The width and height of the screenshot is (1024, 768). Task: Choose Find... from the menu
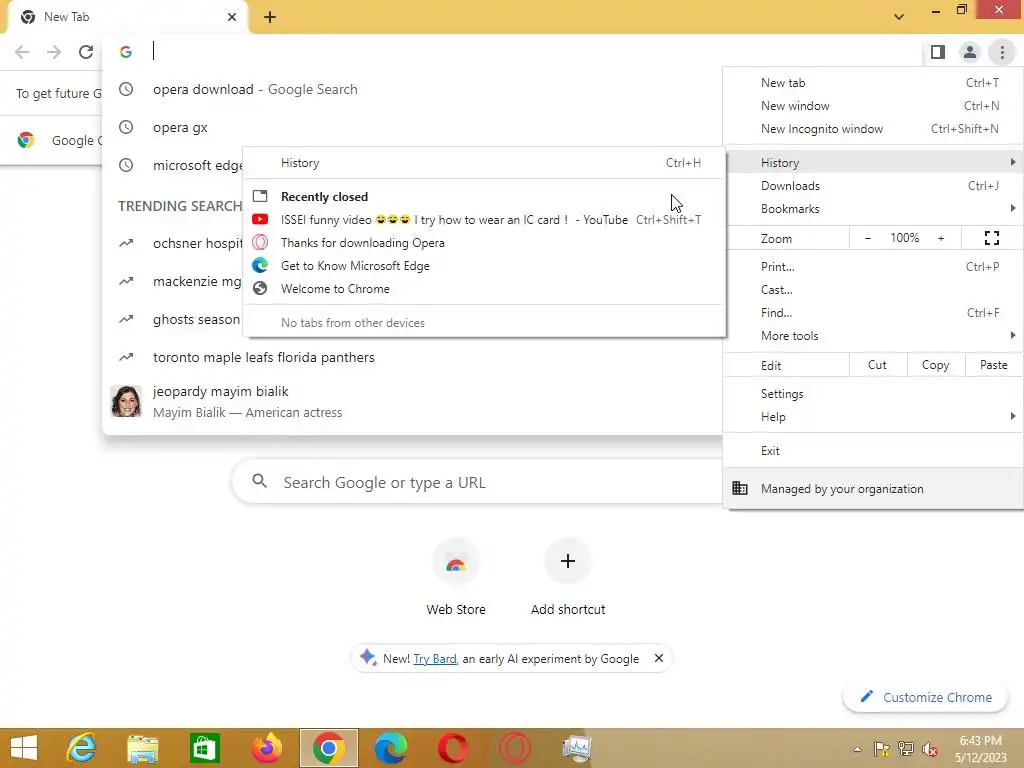click(x=873, y=312)
